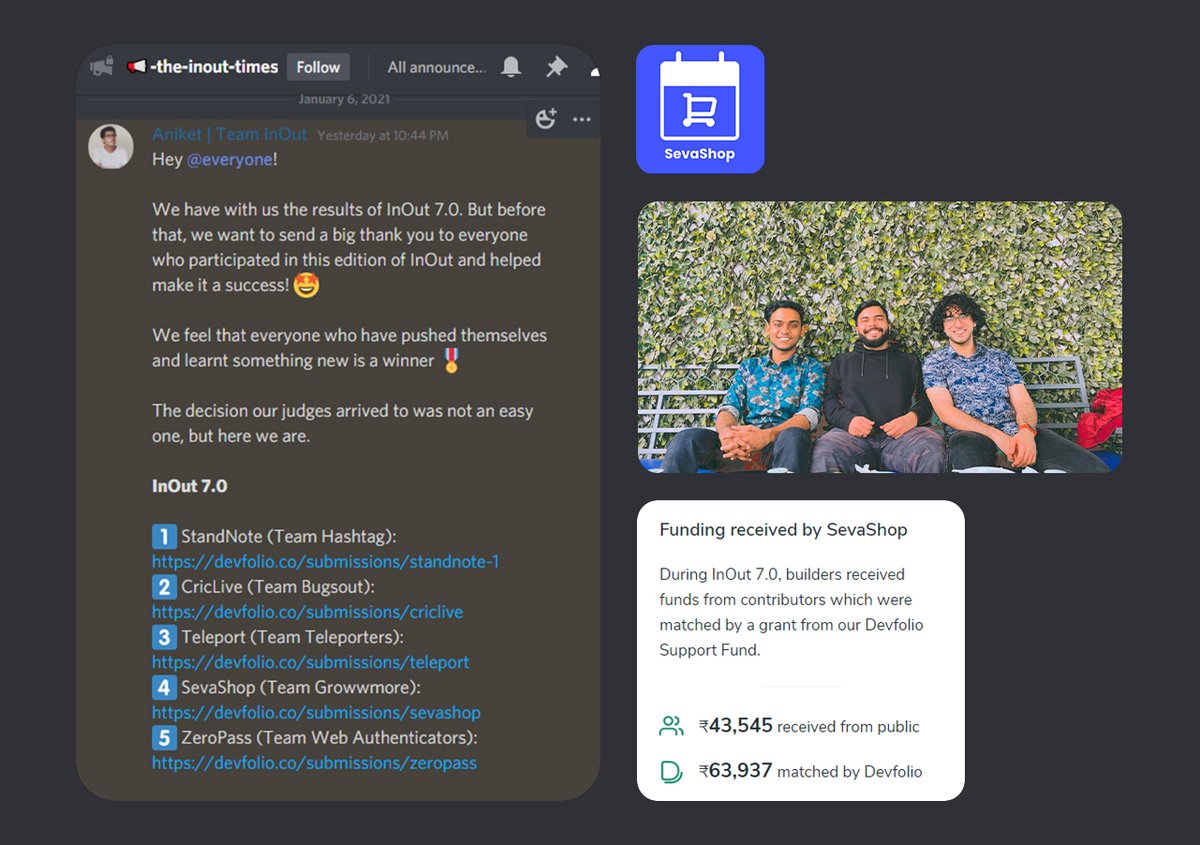
Task: Click the 'January 6, 2021' date divider text
Action: click(x=344, y=99)
